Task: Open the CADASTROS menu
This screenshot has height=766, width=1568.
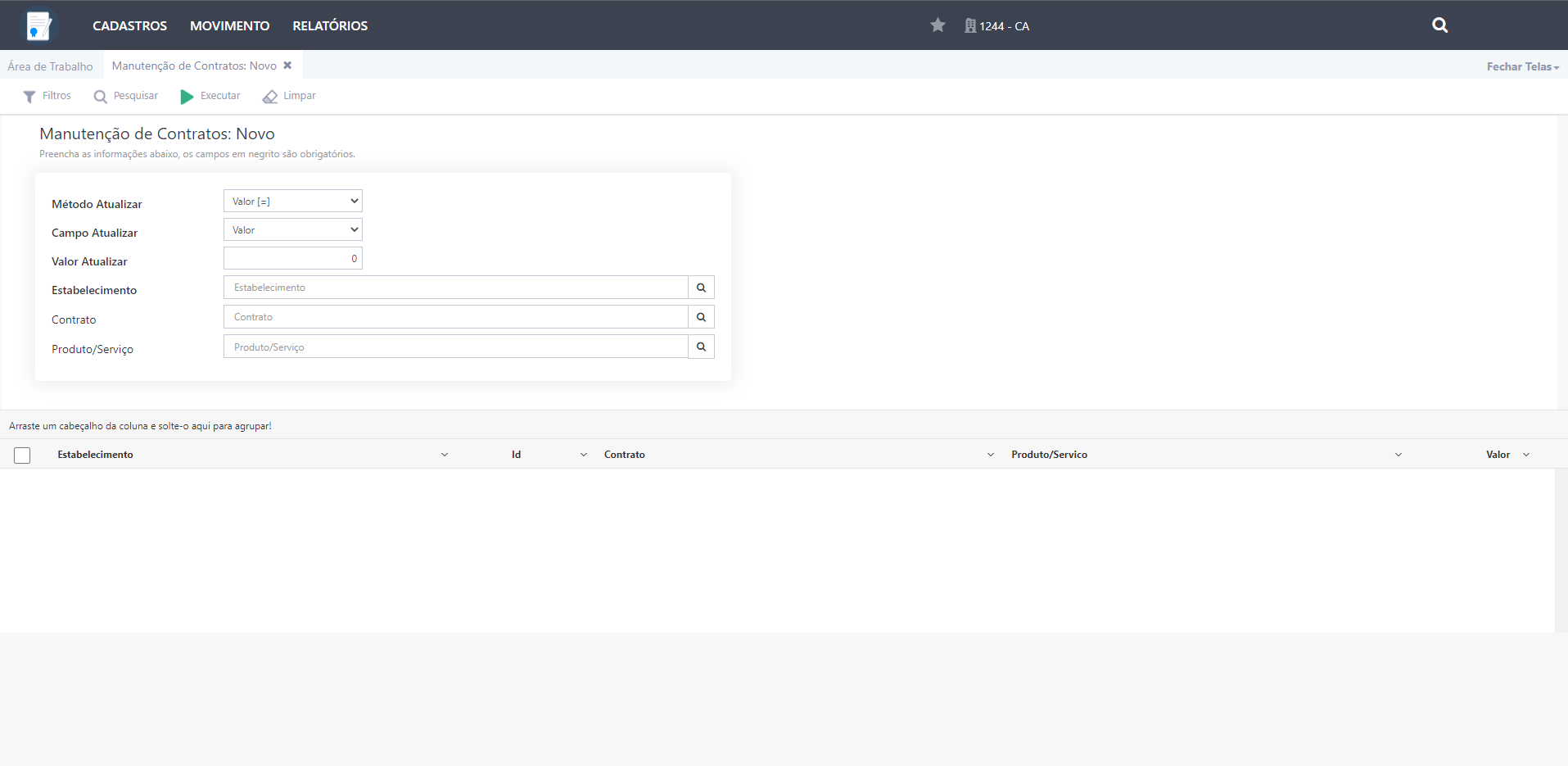Action: [x=129, y=26]
